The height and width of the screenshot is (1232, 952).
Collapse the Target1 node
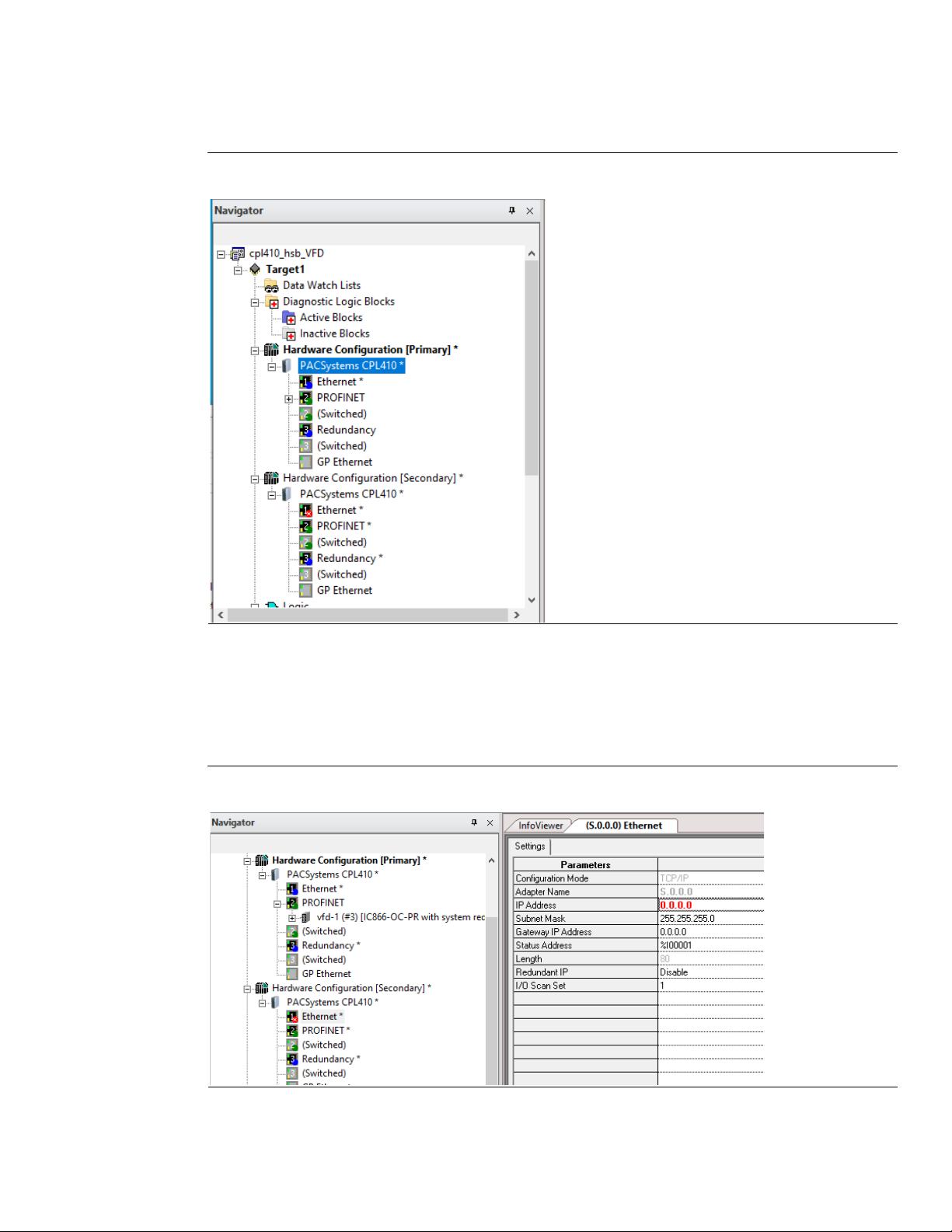[x=238, y=270]
